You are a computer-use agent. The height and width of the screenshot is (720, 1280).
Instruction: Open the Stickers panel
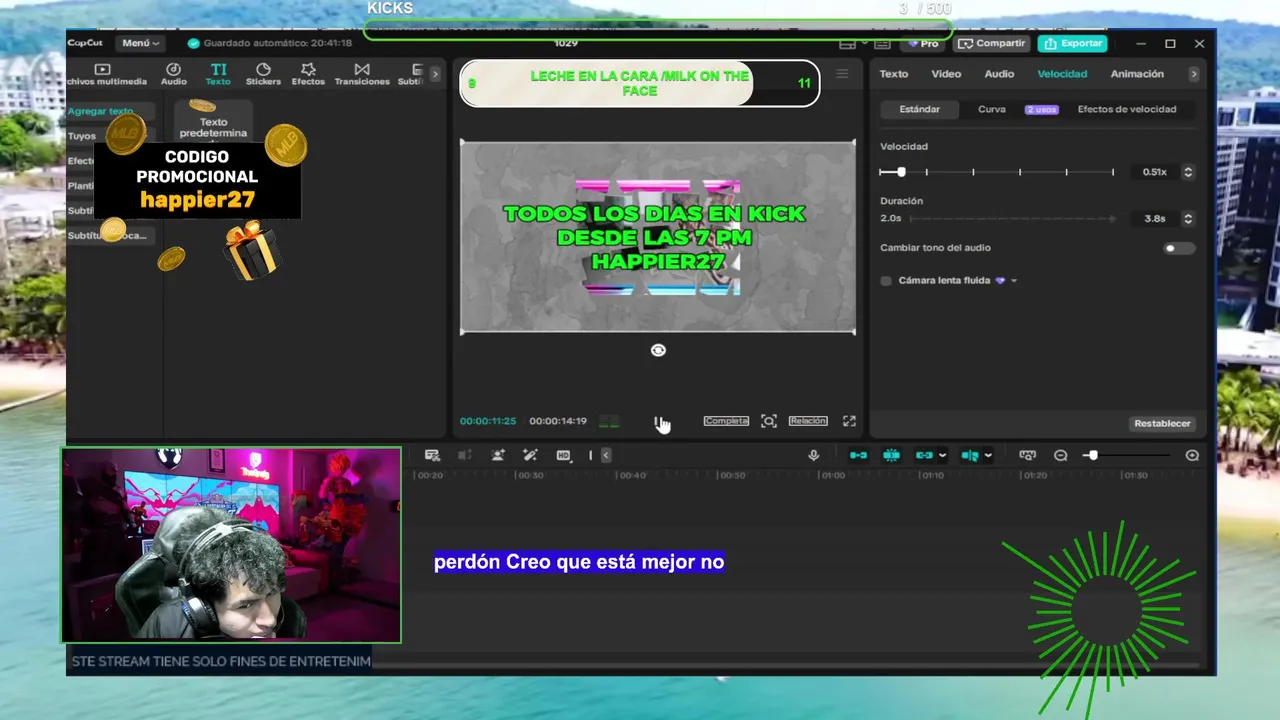coord(263,74)
